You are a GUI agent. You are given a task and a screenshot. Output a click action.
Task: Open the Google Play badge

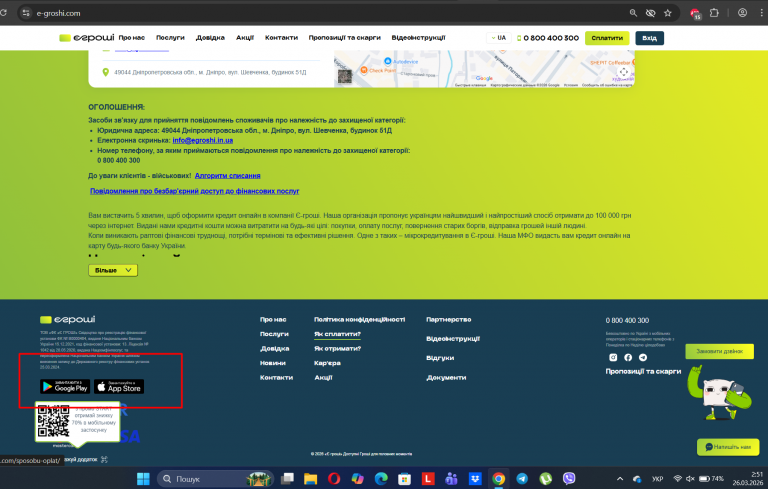coord(65,387)
